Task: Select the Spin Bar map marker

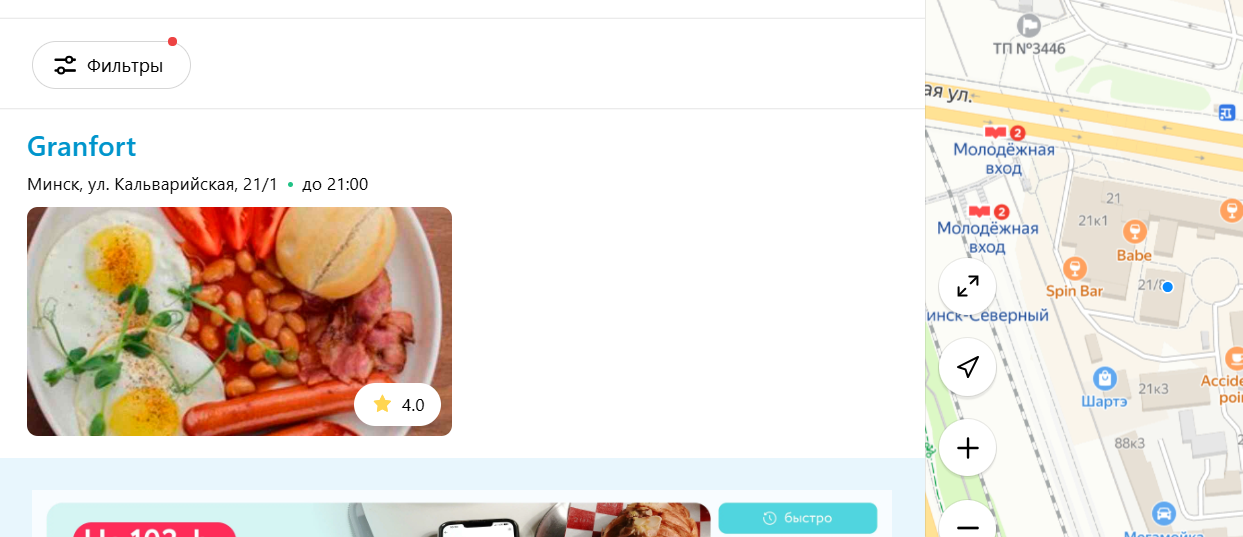Action: tap(1075, 268)
